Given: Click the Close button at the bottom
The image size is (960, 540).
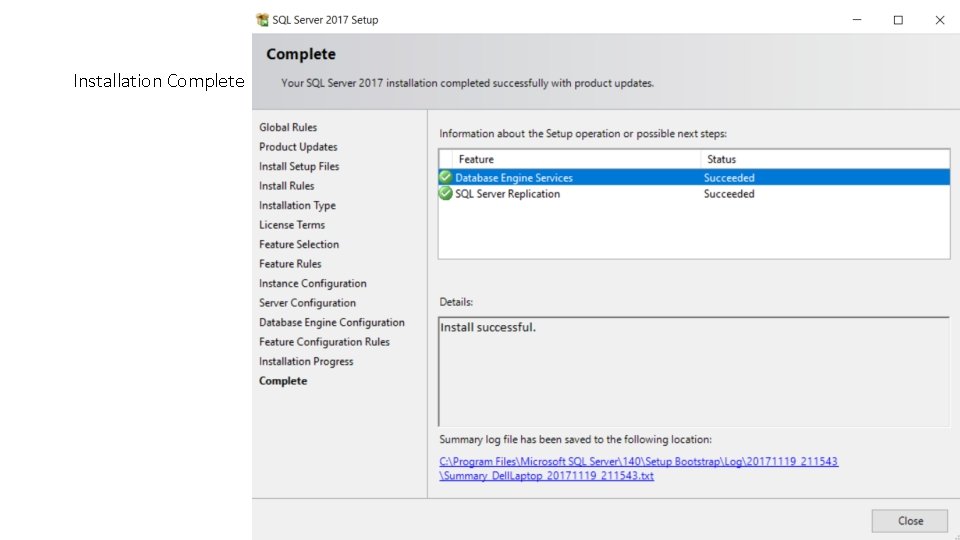Looking at the screenshot, I should pyautogui.click(x=910, y=521).
